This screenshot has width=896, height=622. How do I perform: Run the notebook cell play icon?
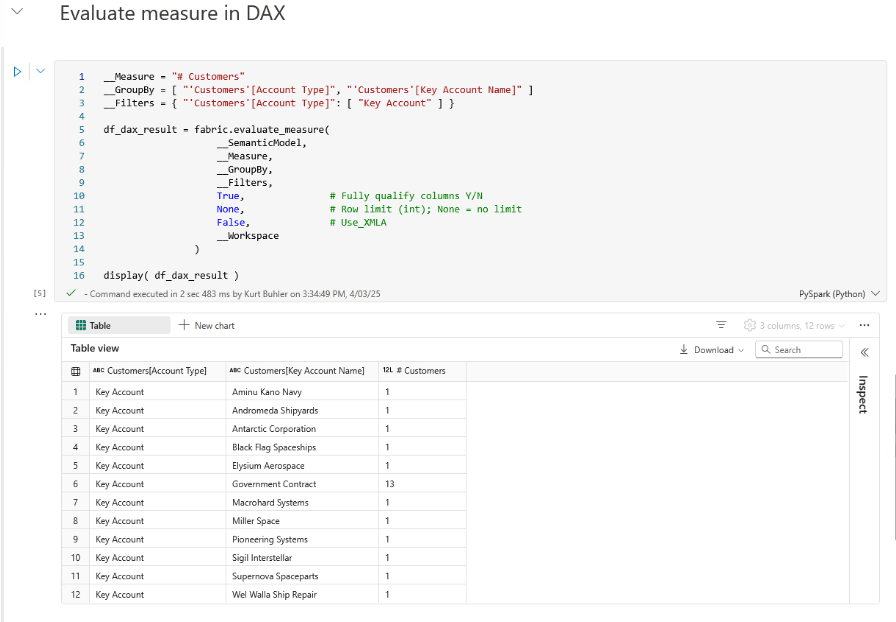(17, 71)
